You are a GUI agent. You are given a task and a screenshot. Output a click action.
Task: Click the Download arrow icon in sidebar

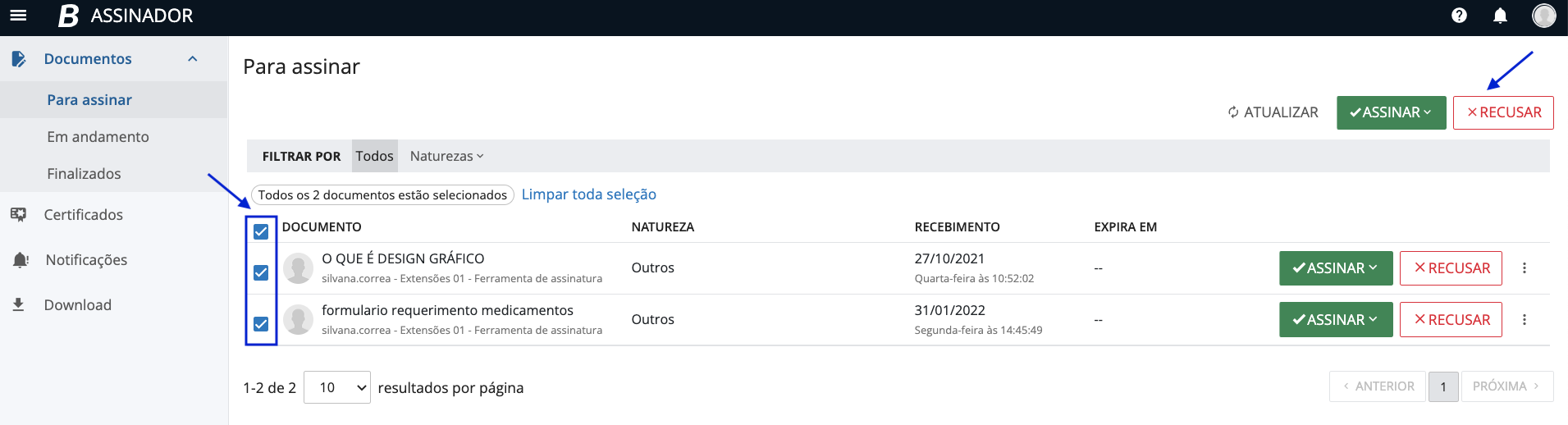[18, 305]
